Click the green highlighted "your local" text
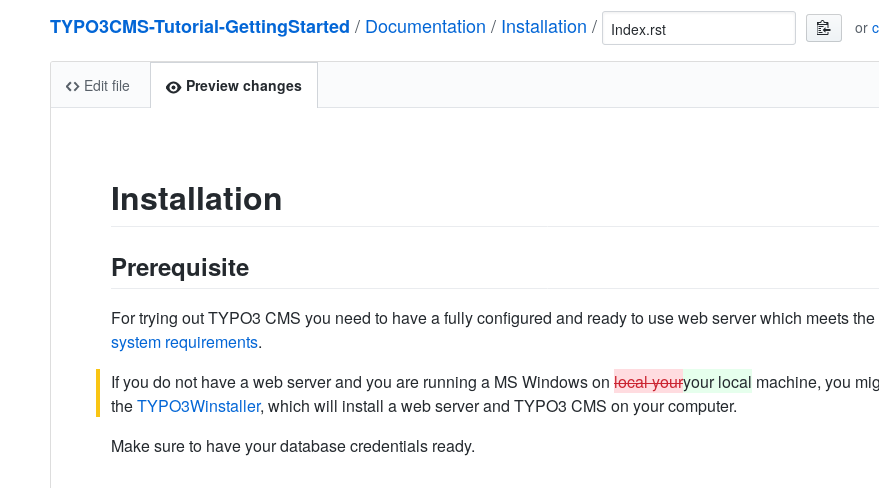Image resolution: width=879 pixels, height=488 pixels. (717, 382)
